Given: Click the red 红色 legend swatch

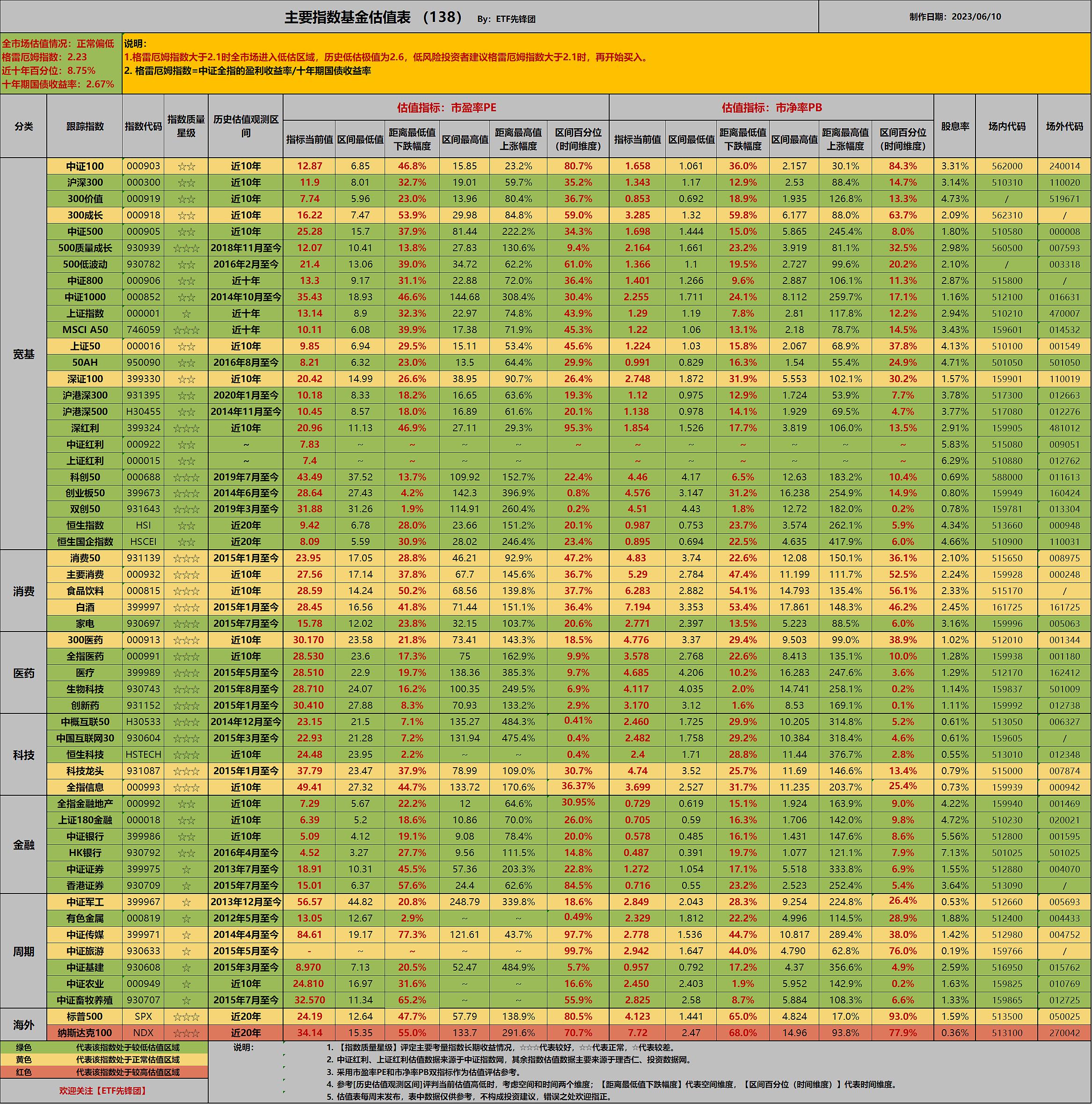Looking at the screenshot, I should pyautogui.click(x=23, y=1073).
